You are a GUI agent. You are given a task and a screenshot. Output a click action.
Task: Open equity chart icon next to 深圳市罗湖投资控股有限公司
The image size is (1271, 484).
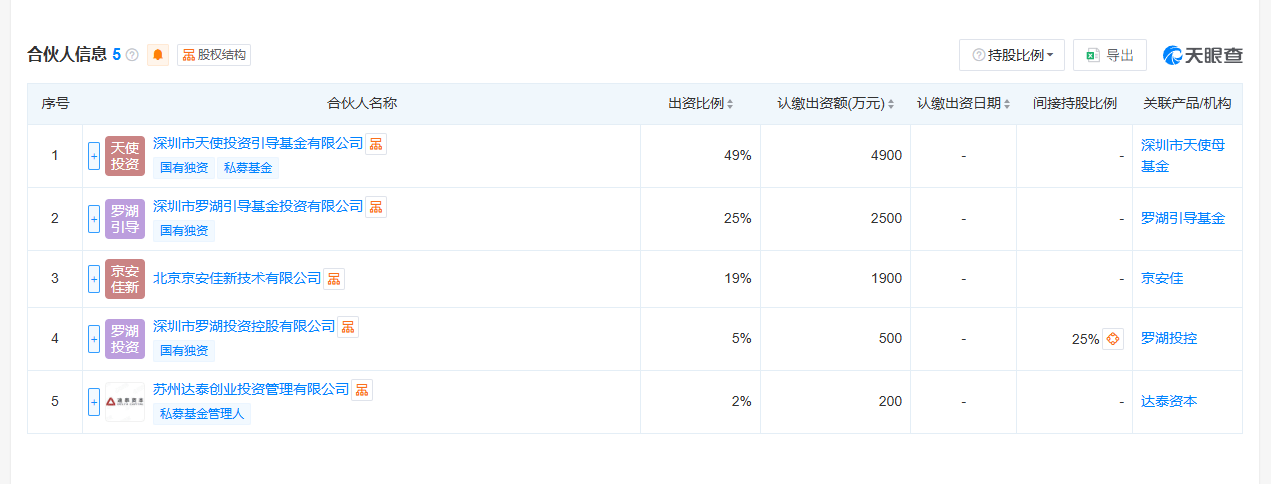click(x=348, y=327)
